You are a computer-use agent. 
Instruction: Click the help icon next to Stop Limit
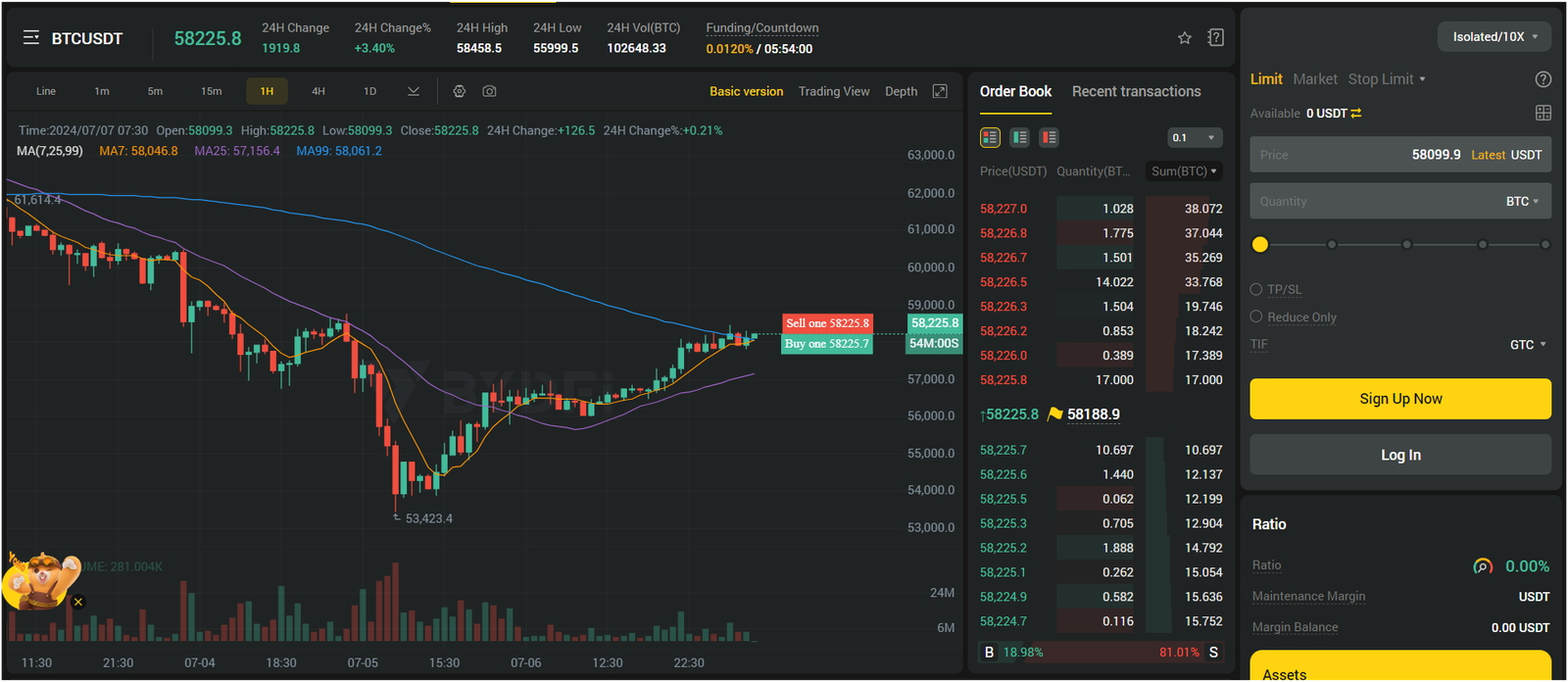pyautogui.click(x=1543, y=79)
